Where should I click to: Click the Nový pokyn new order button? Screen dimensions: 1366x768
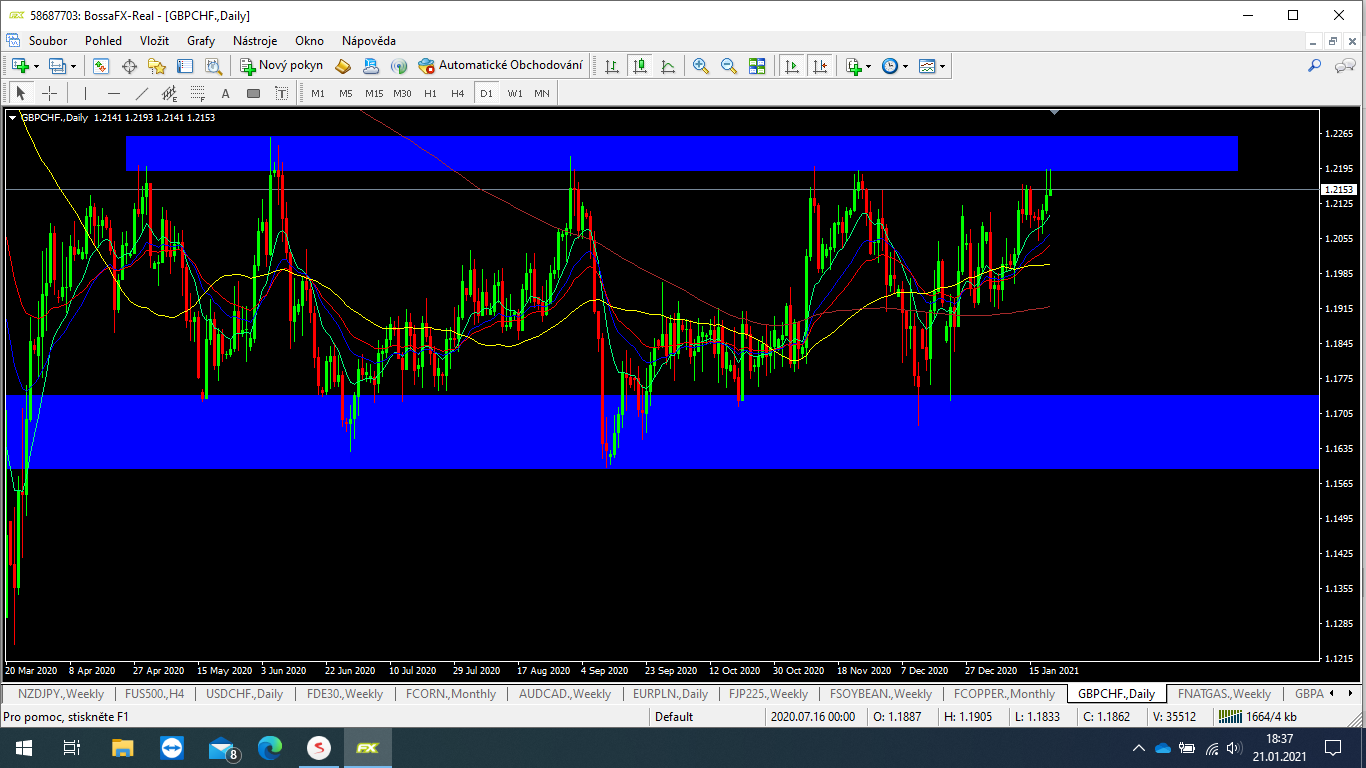[x=281, y=66]
